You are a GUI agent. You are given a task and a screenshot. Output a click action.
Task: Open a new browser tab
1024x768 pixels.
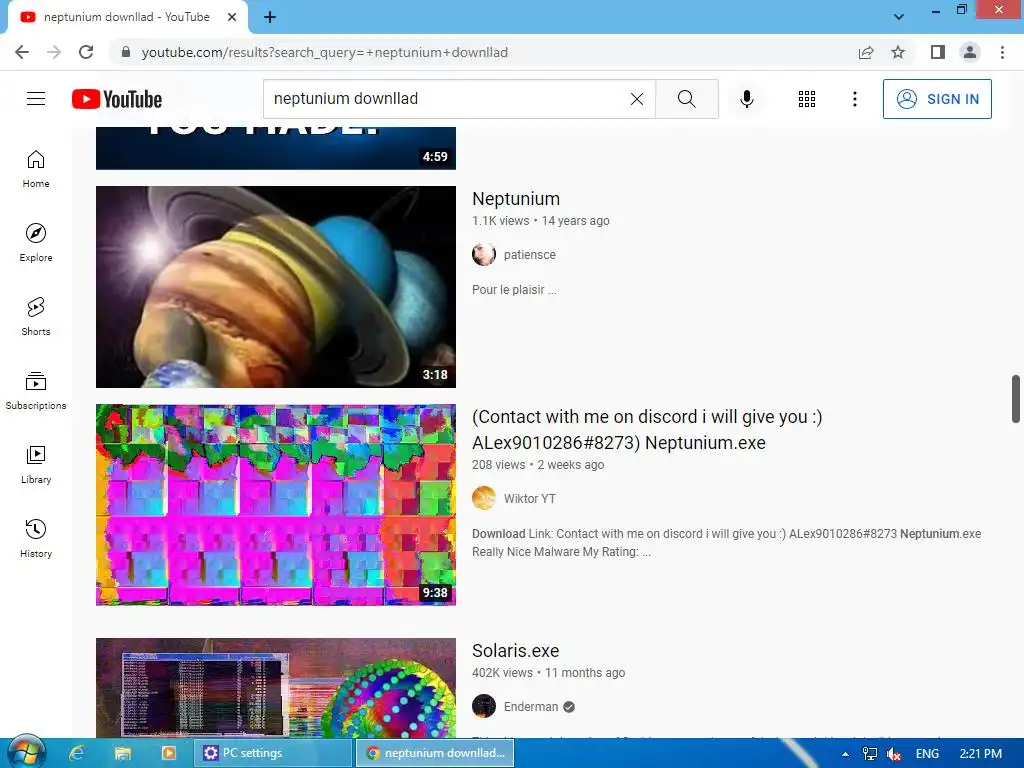(270, 17)
